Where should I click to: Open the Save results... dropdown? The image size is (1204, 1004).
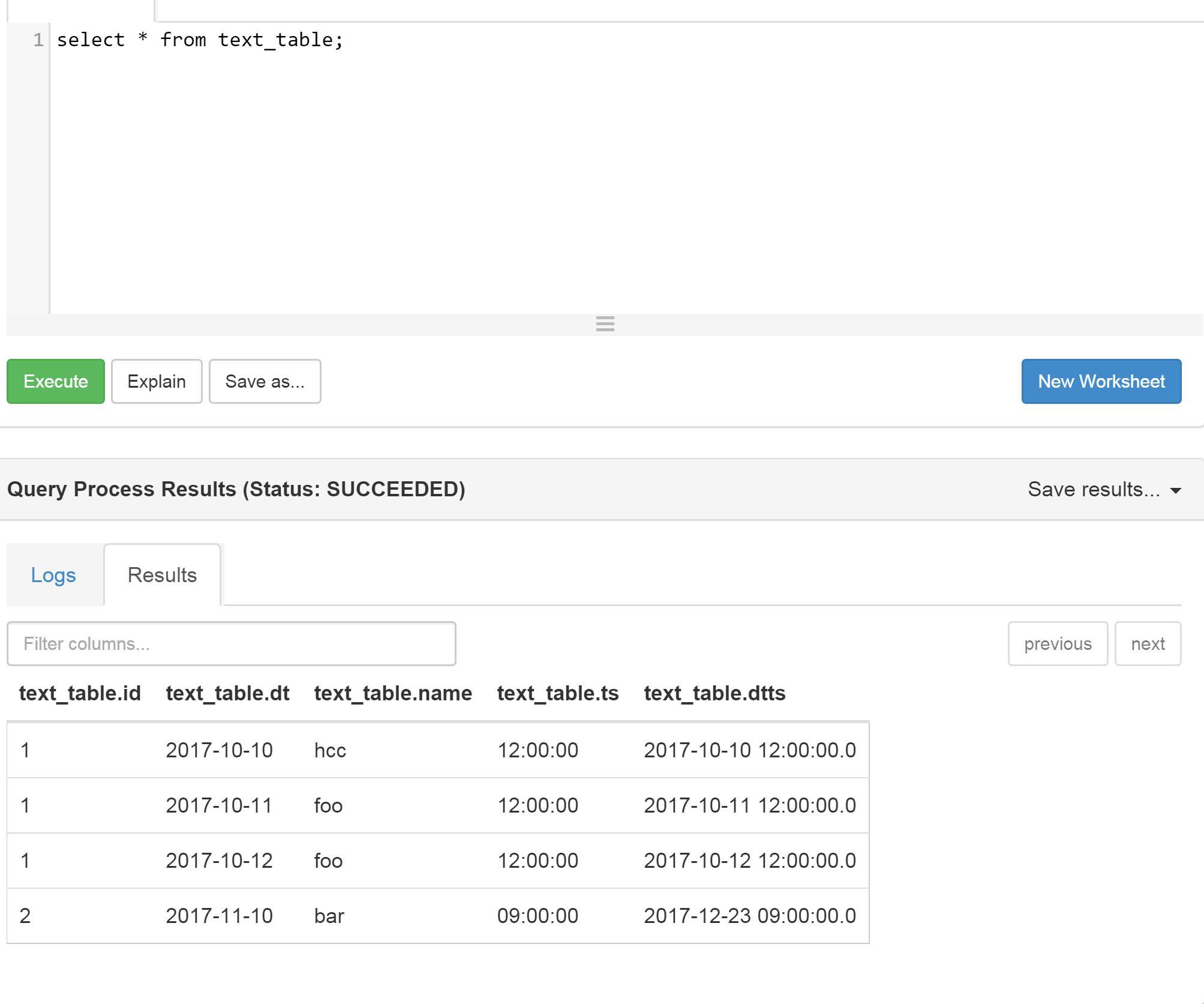(1095, 489)
